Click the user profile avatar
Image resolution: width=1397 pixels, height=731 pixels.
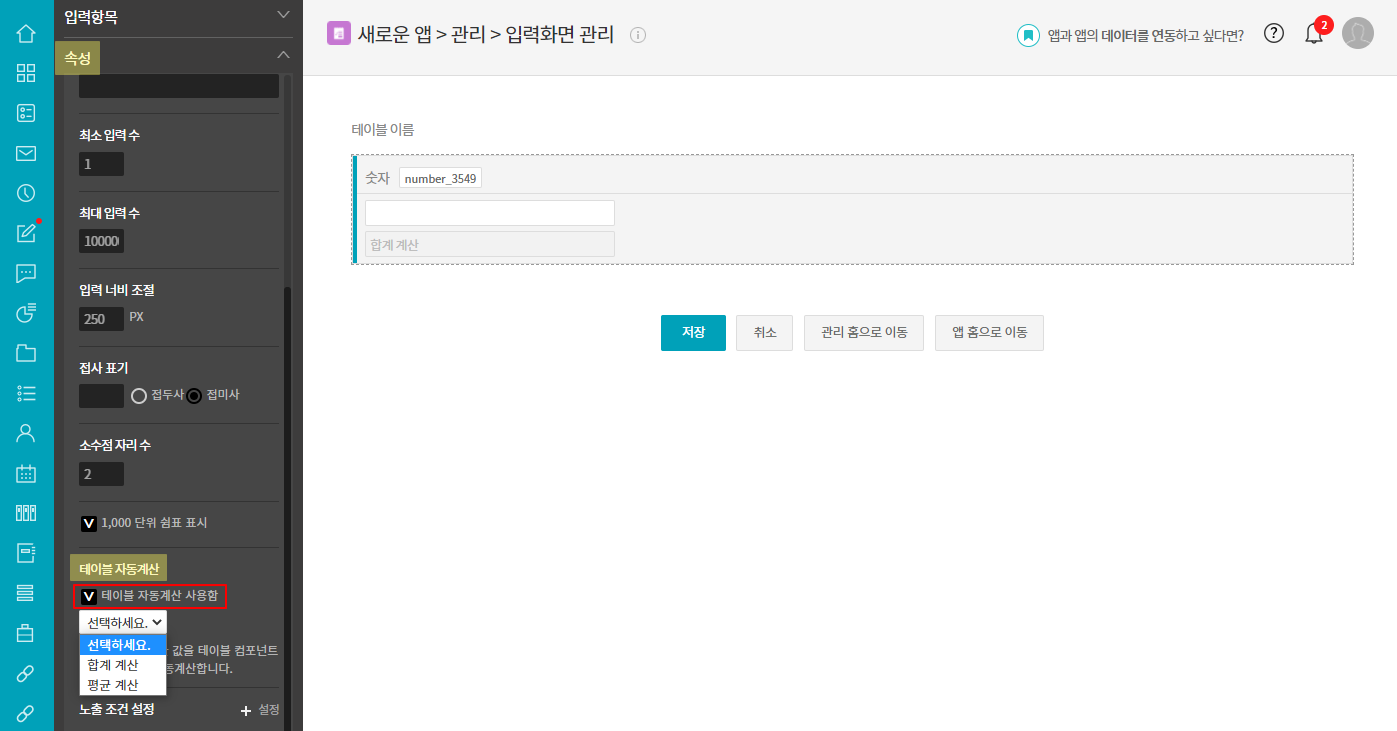tap(1357, 33)
